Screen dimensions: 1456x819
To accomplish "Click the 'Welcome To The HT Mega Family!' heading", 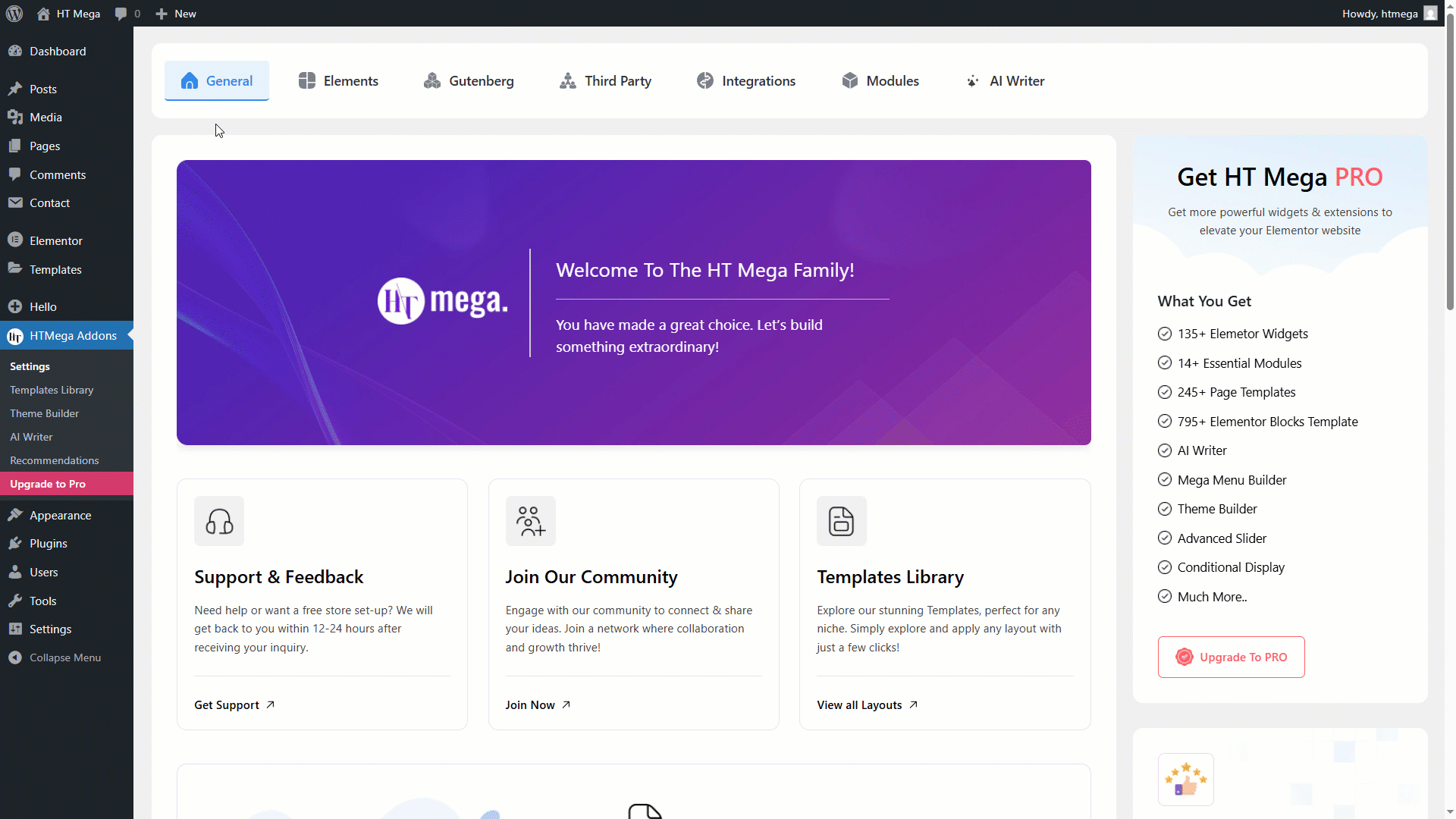I will (705, 270).
